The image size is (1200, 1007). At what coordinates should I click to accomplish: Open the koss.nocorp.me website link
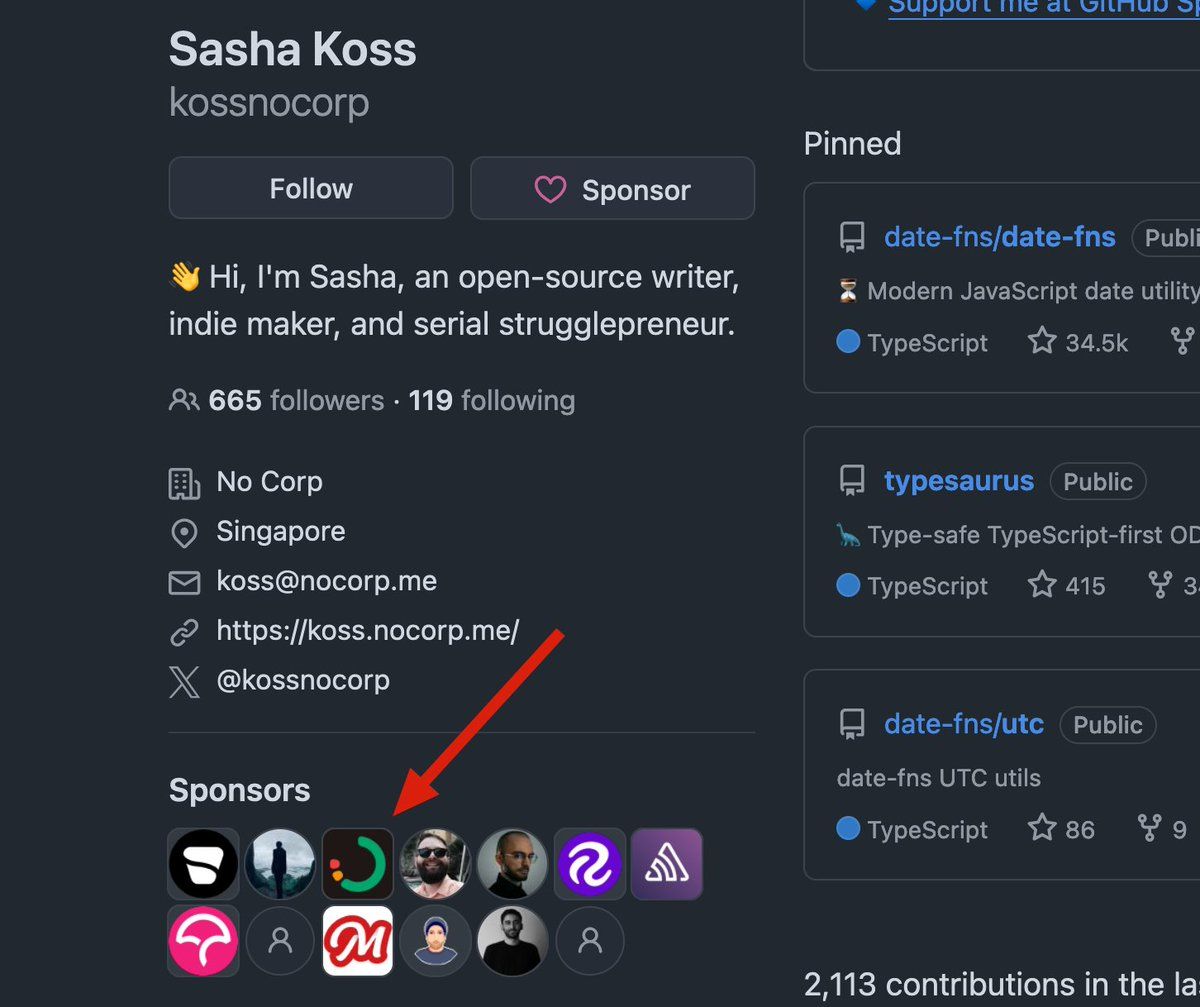(367, 631)
